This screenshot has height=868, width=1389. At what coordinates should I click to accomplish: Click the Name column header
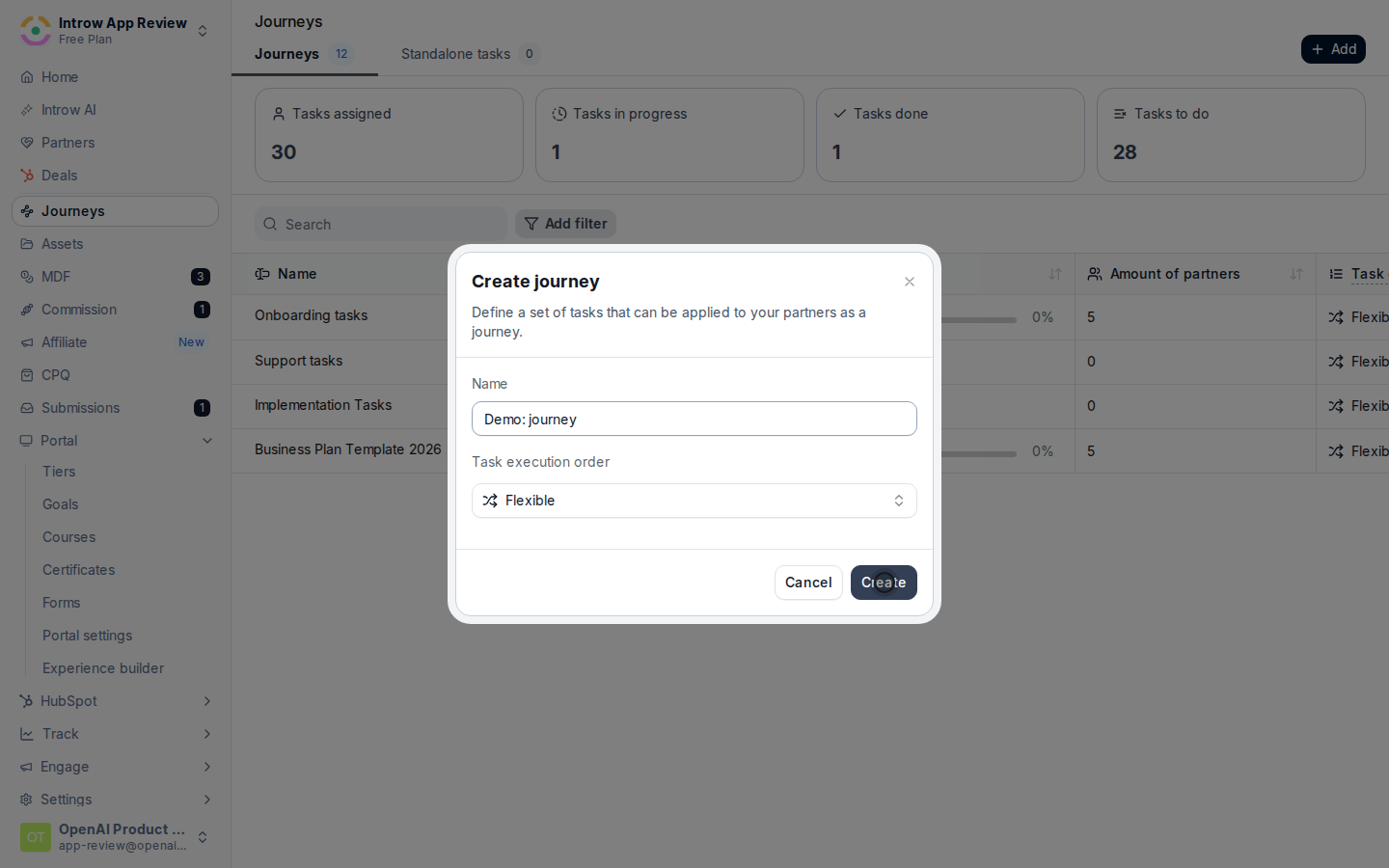coord(297,274)
